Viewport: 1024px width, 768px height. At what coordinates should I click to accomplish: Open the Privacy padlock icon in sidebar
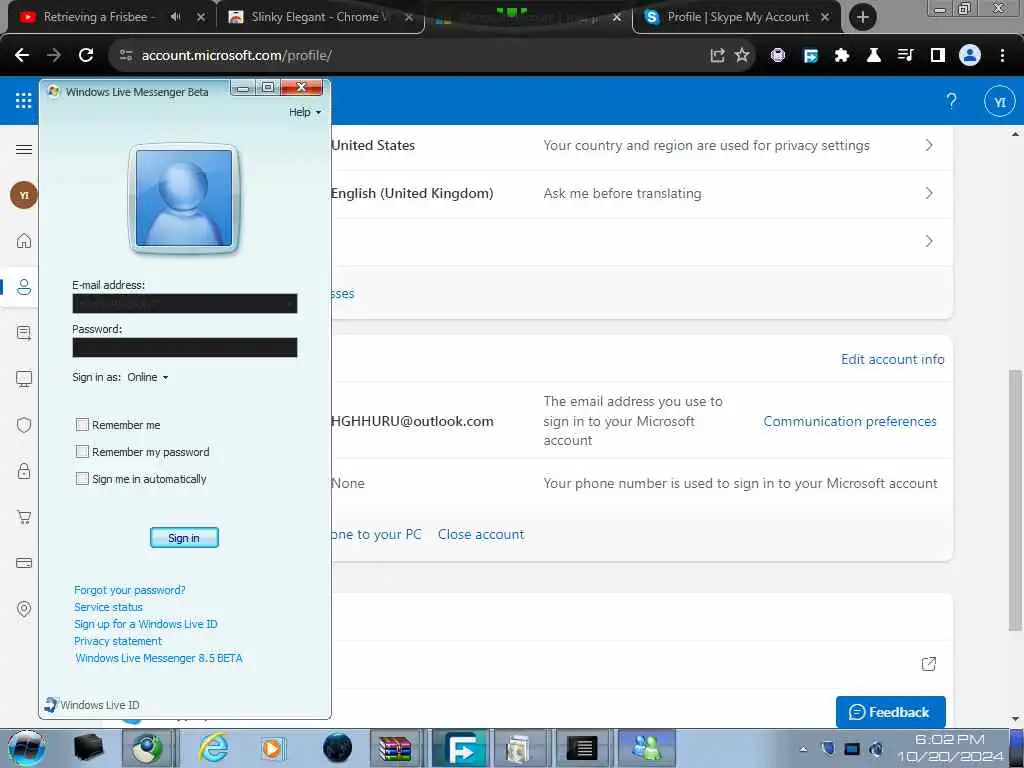click(24, 471)
